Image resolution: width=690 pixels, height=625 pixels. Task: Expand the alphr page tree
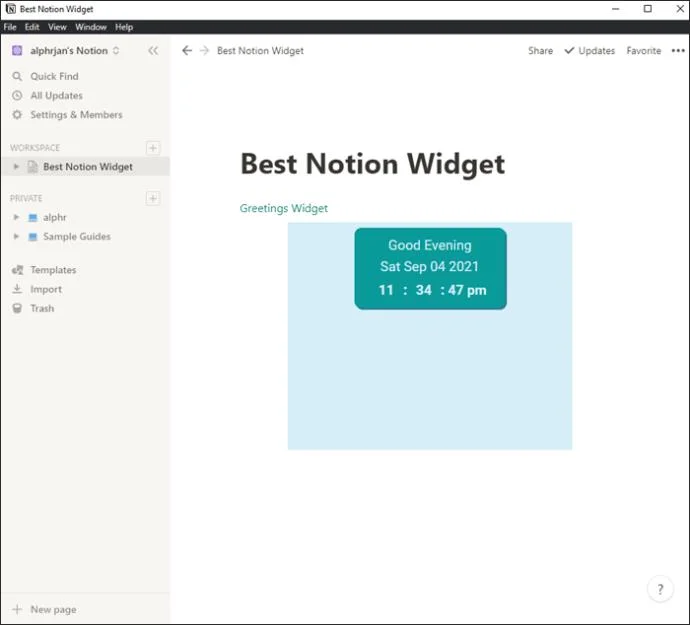16,217
